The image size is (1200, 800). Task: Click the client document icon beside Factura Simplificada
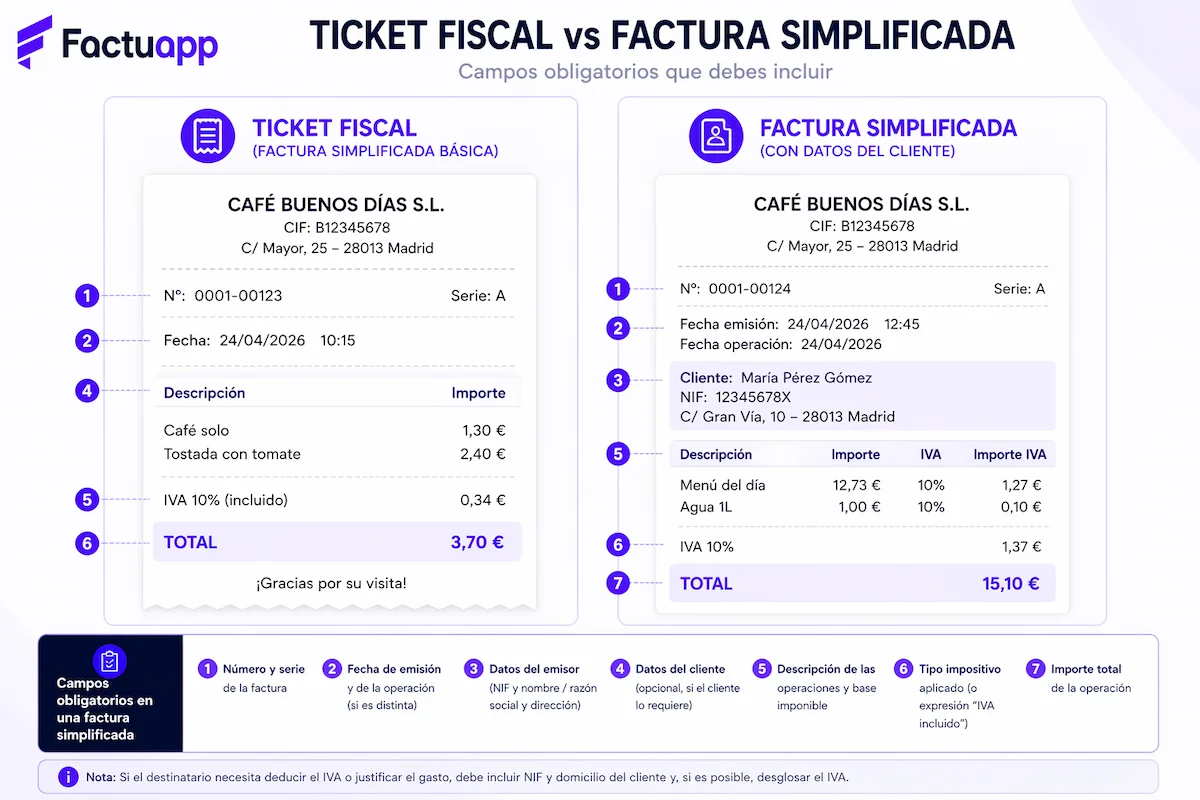[716, 136]
